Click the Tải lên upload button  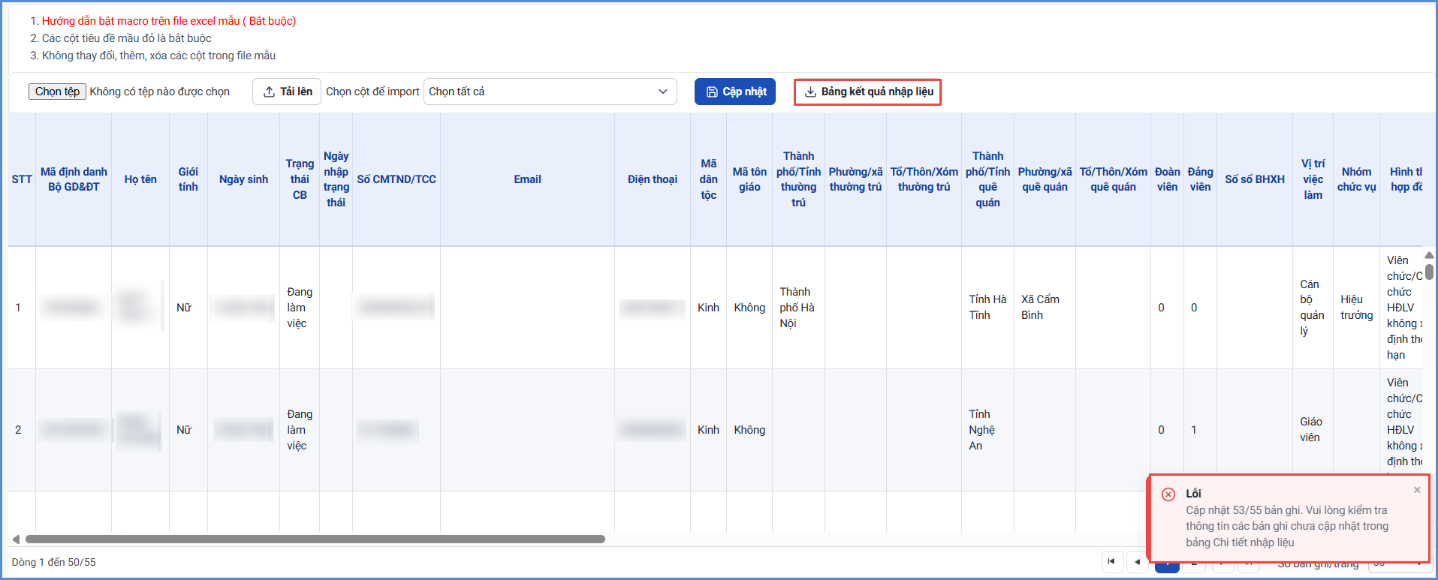pos(286,92)
